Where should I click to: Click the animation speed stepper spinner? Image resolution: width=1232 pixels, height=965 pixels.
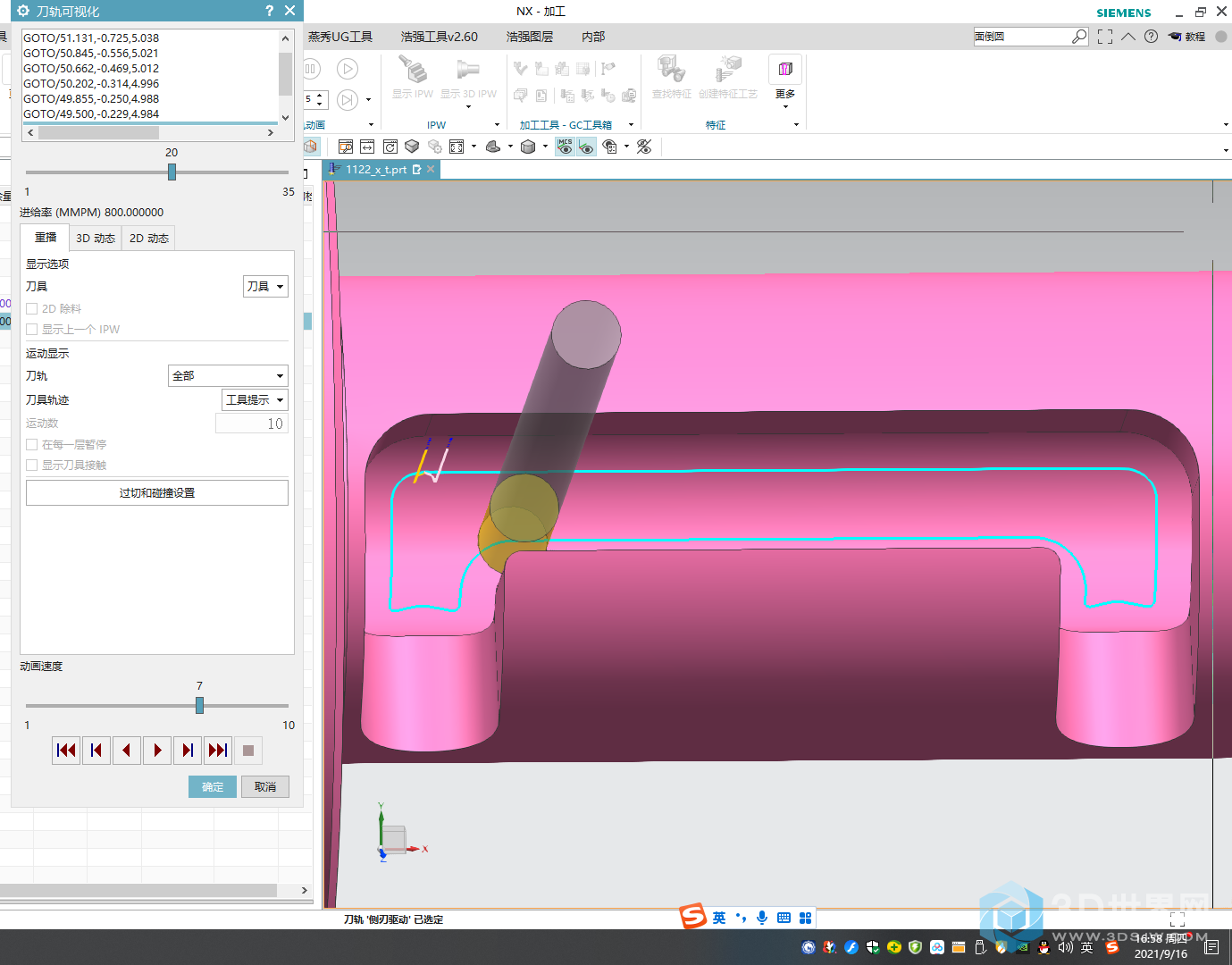[320, 99]
